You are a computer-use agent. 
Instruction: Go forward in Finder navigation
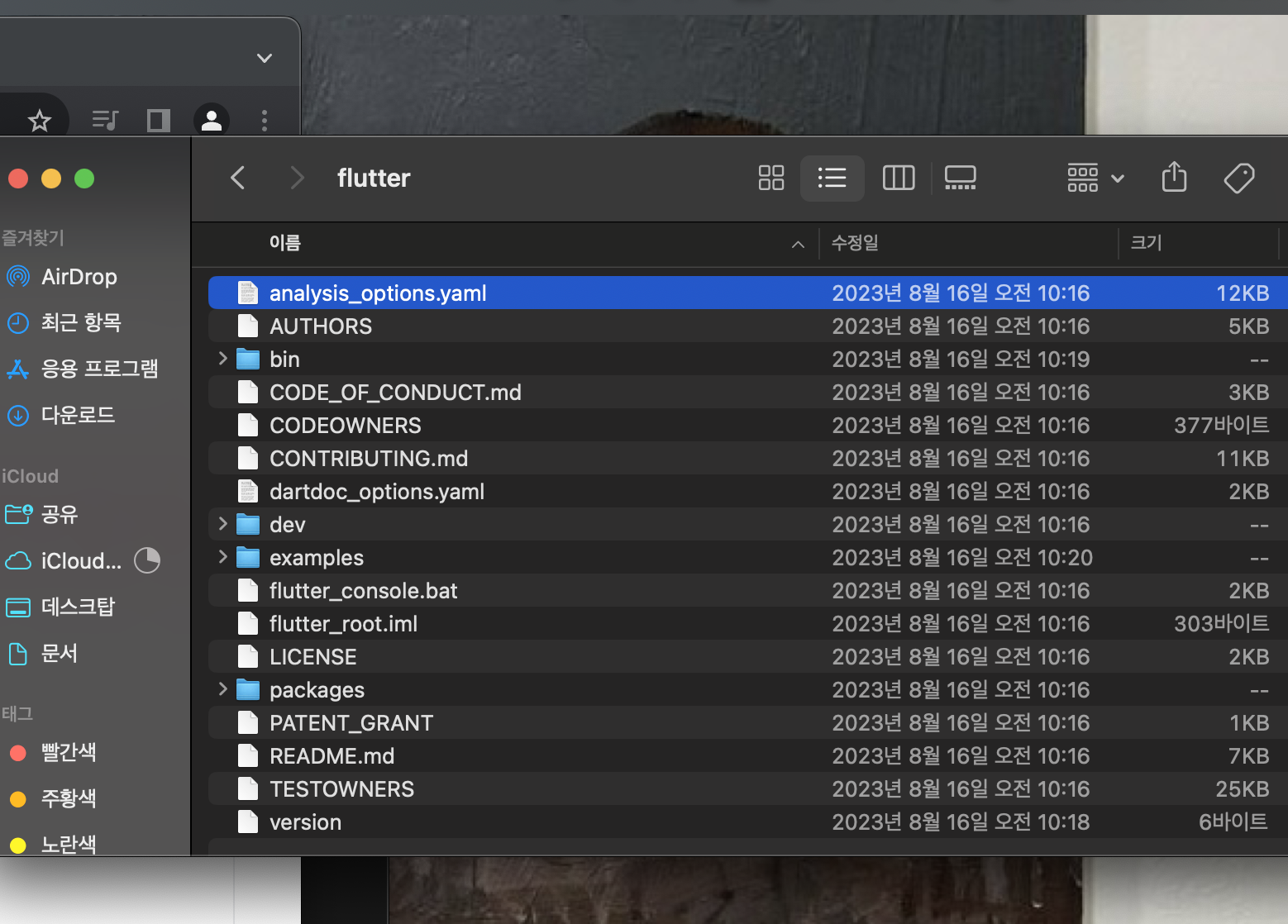pyautogui.click(x=297, y=178)
